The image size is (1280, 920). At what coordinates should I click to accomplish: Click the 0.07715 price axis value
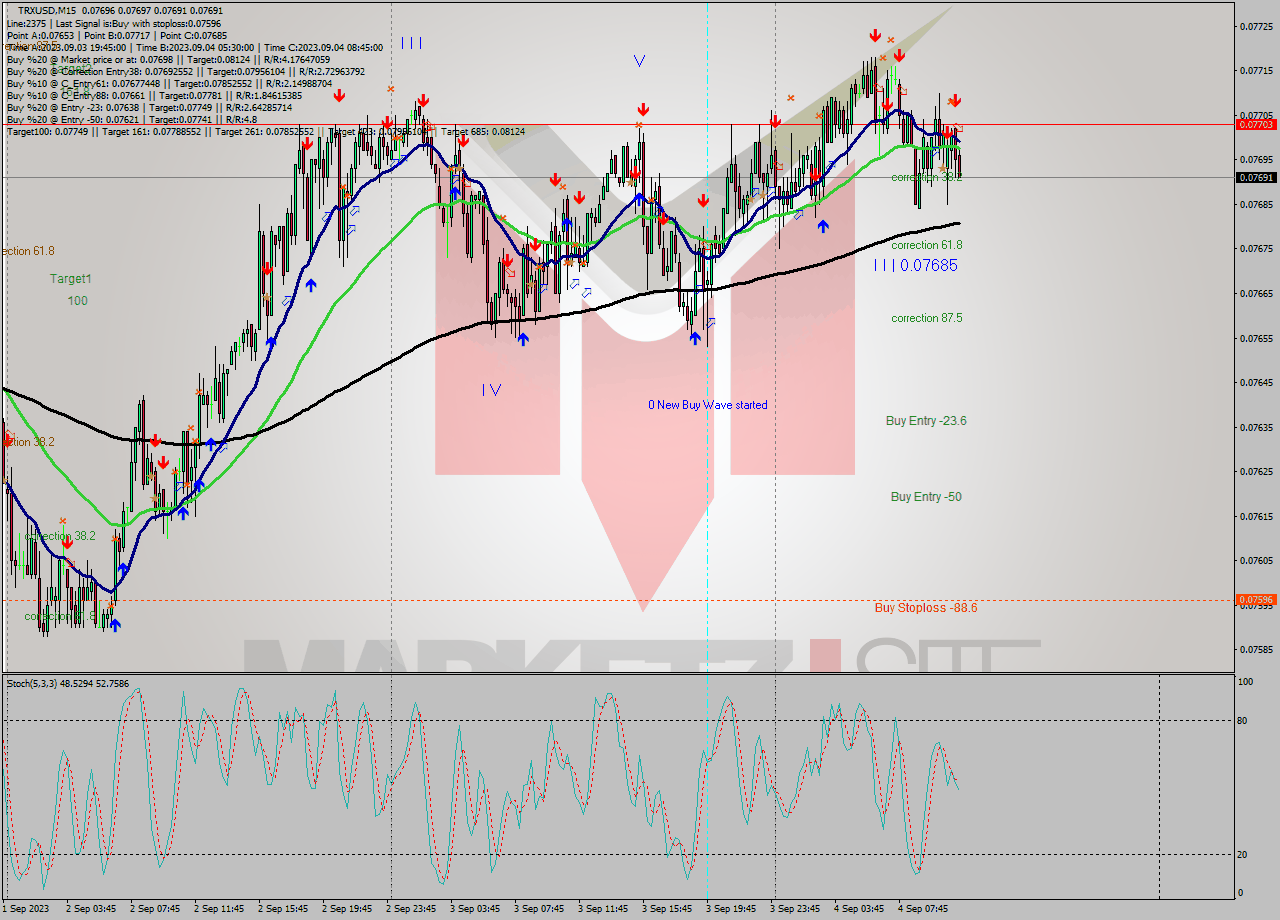tap(1256, 70)
